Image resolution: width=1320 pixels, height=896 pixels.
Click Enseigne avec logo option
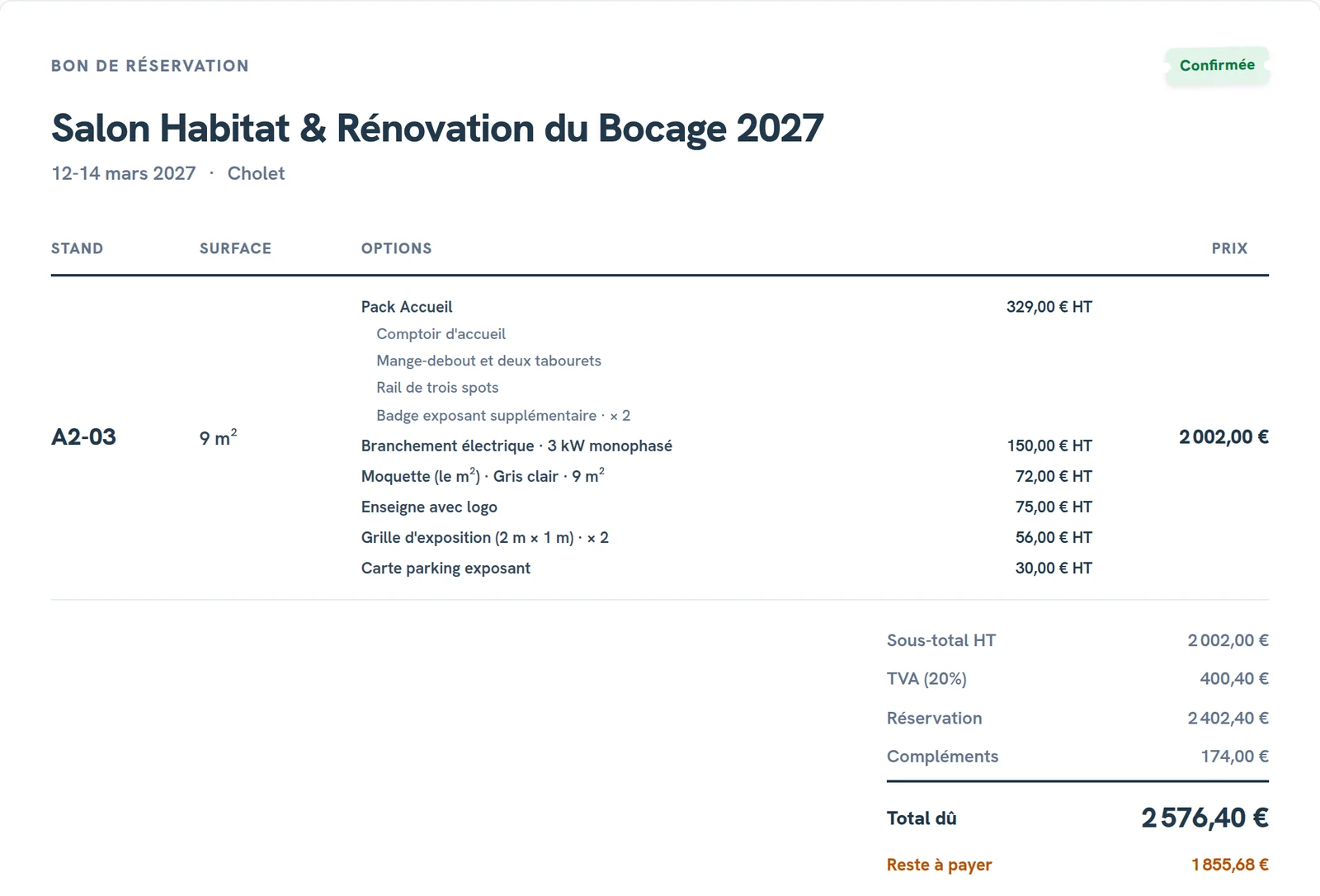(429, 507)
